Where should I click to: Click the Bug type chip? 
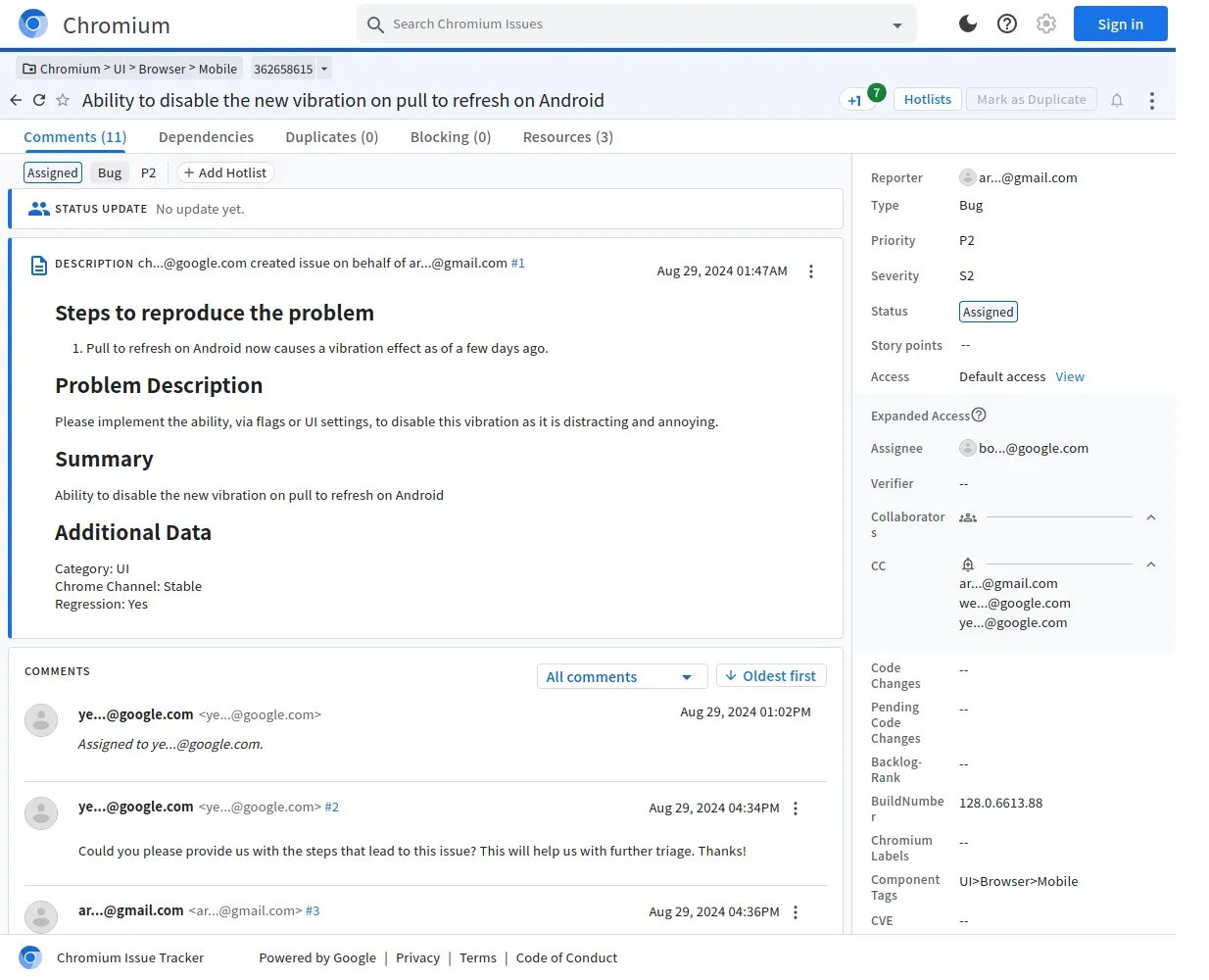point(110,172)
